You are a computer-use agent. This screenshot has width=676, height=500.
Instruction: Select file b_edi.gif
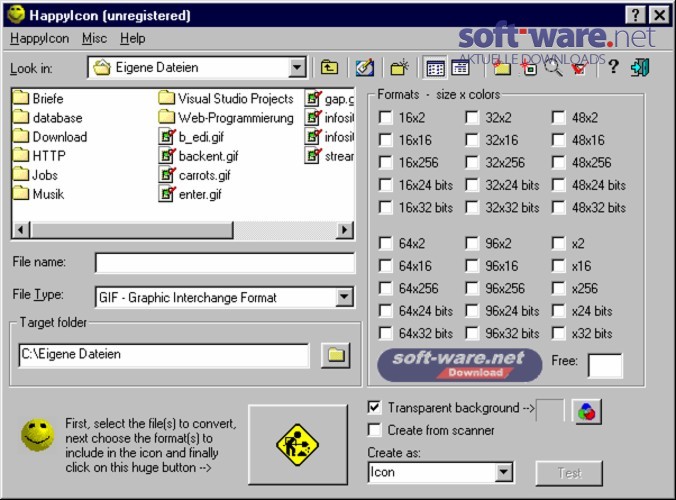coord(192,137)
